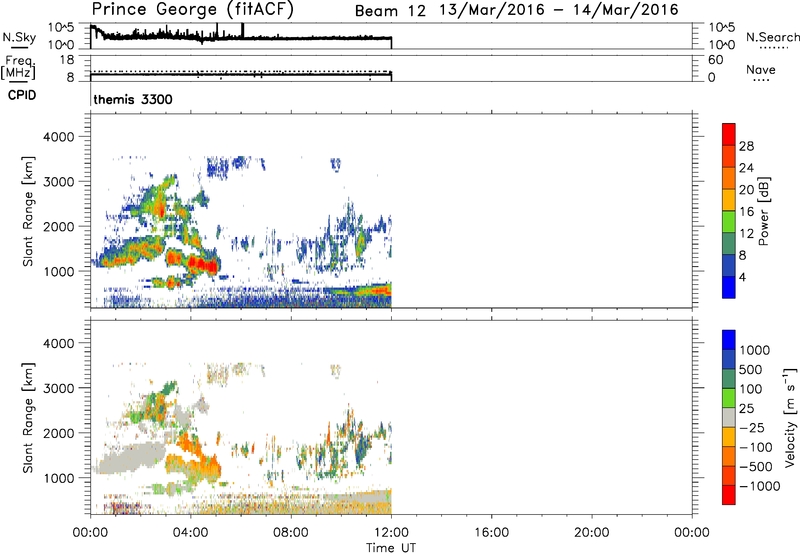The height and width of the screenshot is (554, 800).
Task: Click the 'Slant Range [km]' label of power panel
Action: click(x=28, y=211)
